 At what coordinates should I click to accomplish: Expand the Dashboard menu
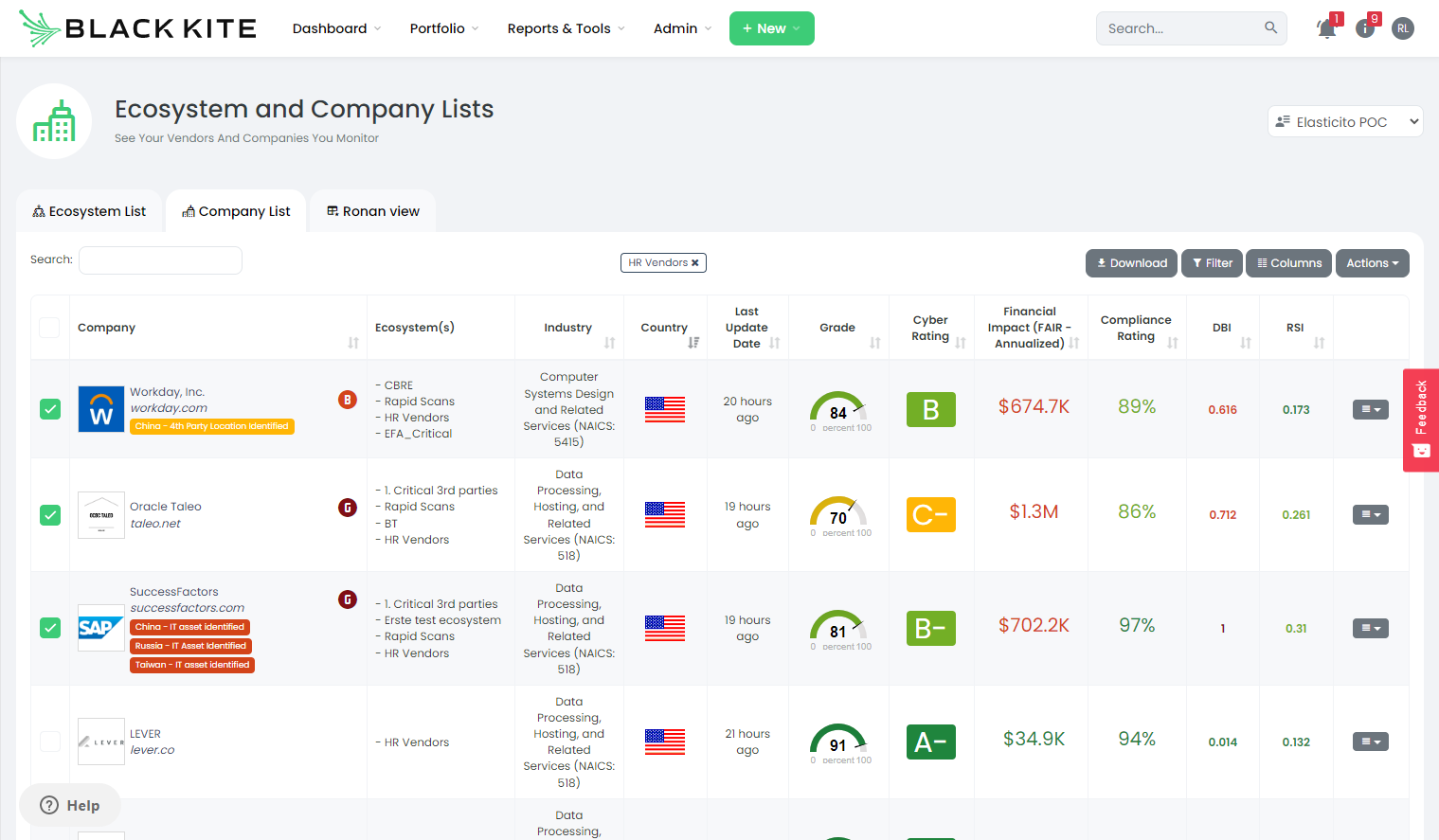point(336,28)
